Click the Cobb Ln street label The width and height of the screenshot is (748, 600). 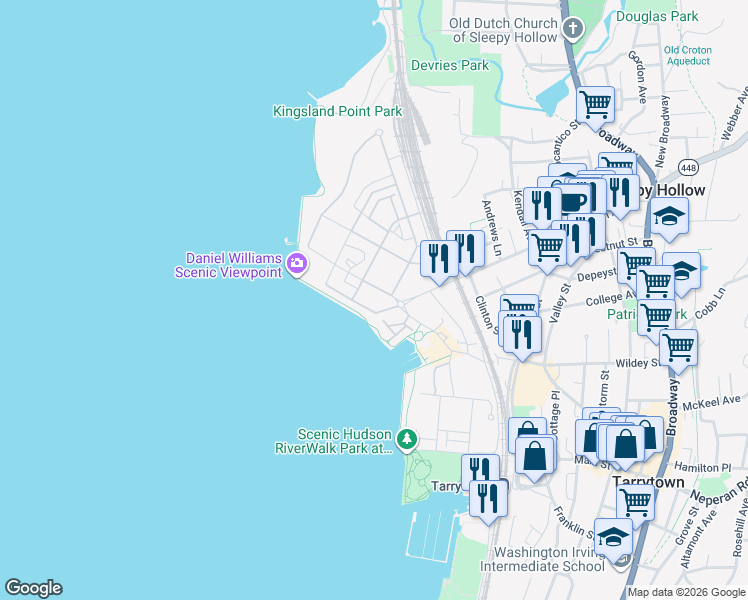pos(710,303)
